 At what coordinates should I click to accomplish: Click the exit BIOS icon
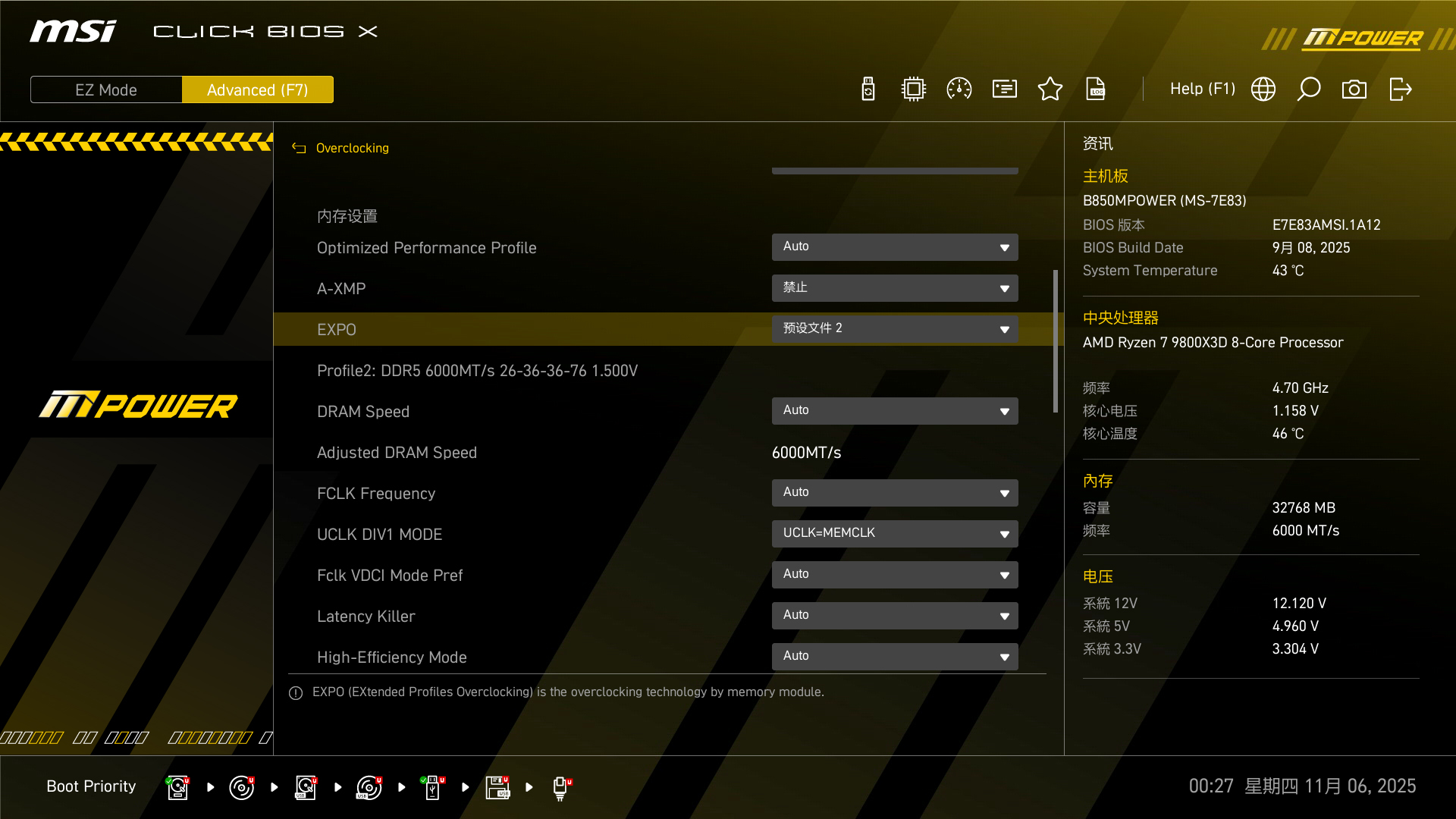coord(1401,89)
